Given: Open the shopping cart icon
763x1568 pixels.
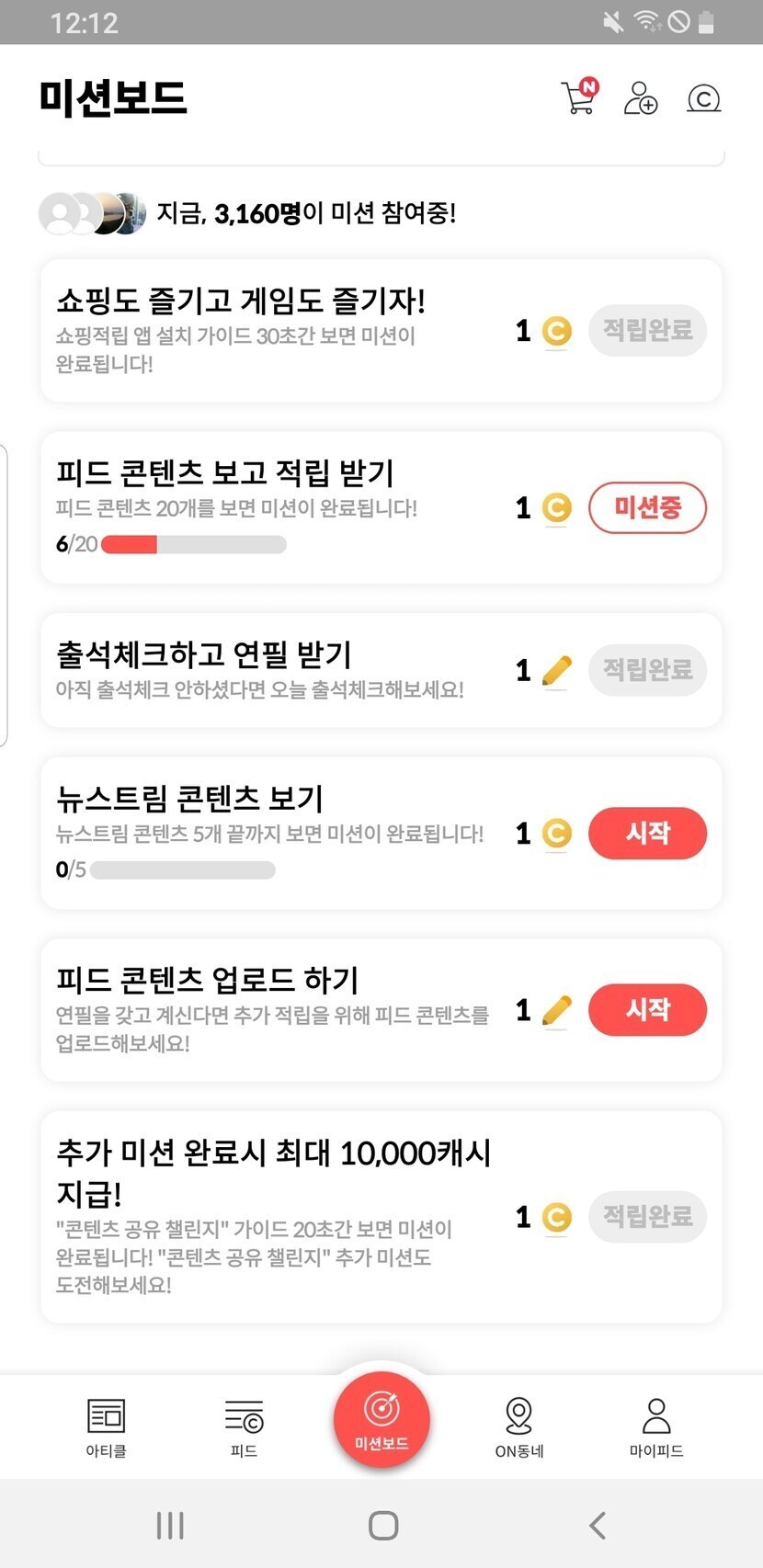Looking at the screenshot, I should 579,97.
